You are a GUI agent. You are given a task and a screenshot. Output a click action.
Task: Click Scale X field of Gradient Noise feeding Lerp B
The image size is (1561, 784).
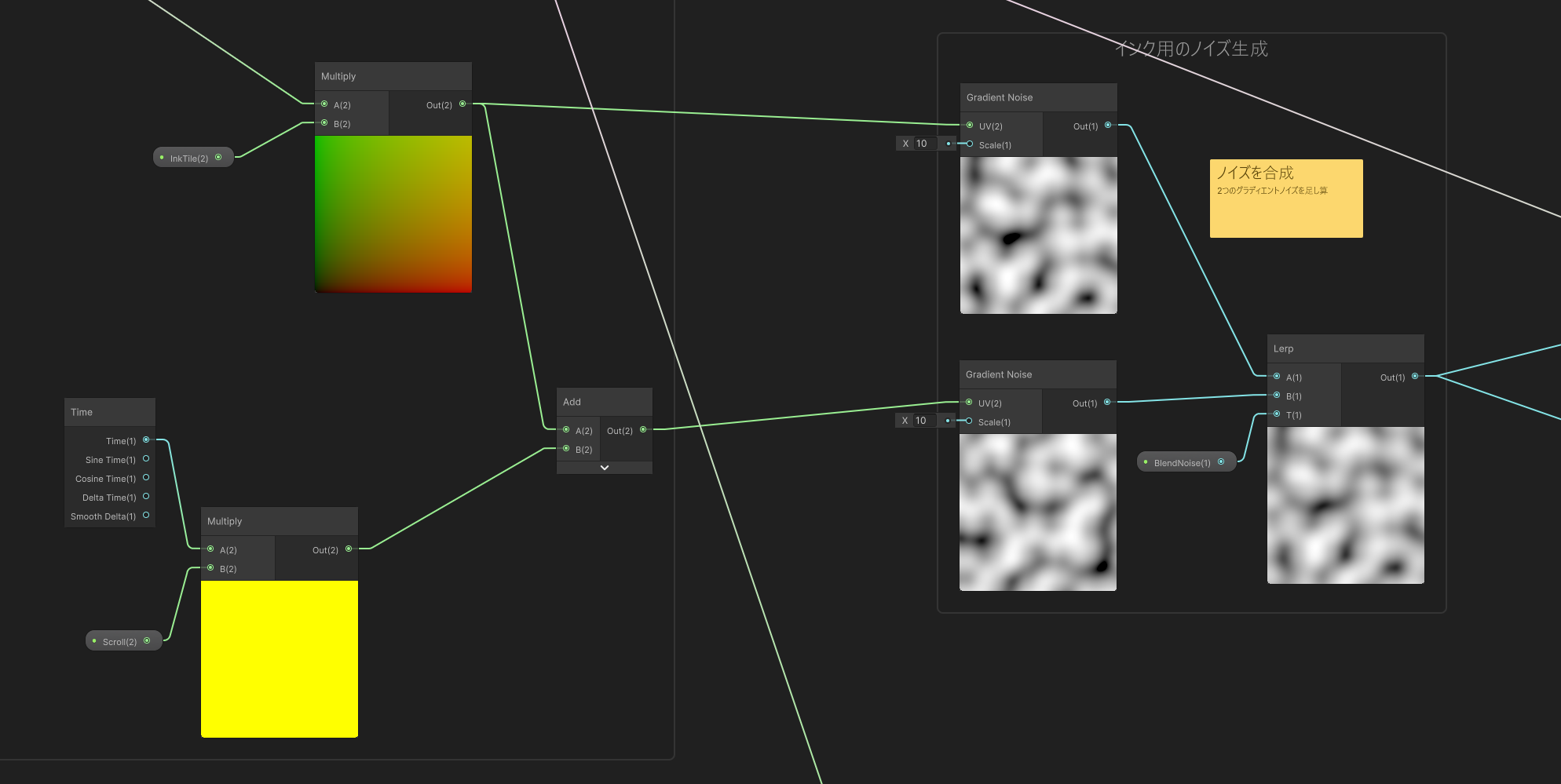coord(927,421)
